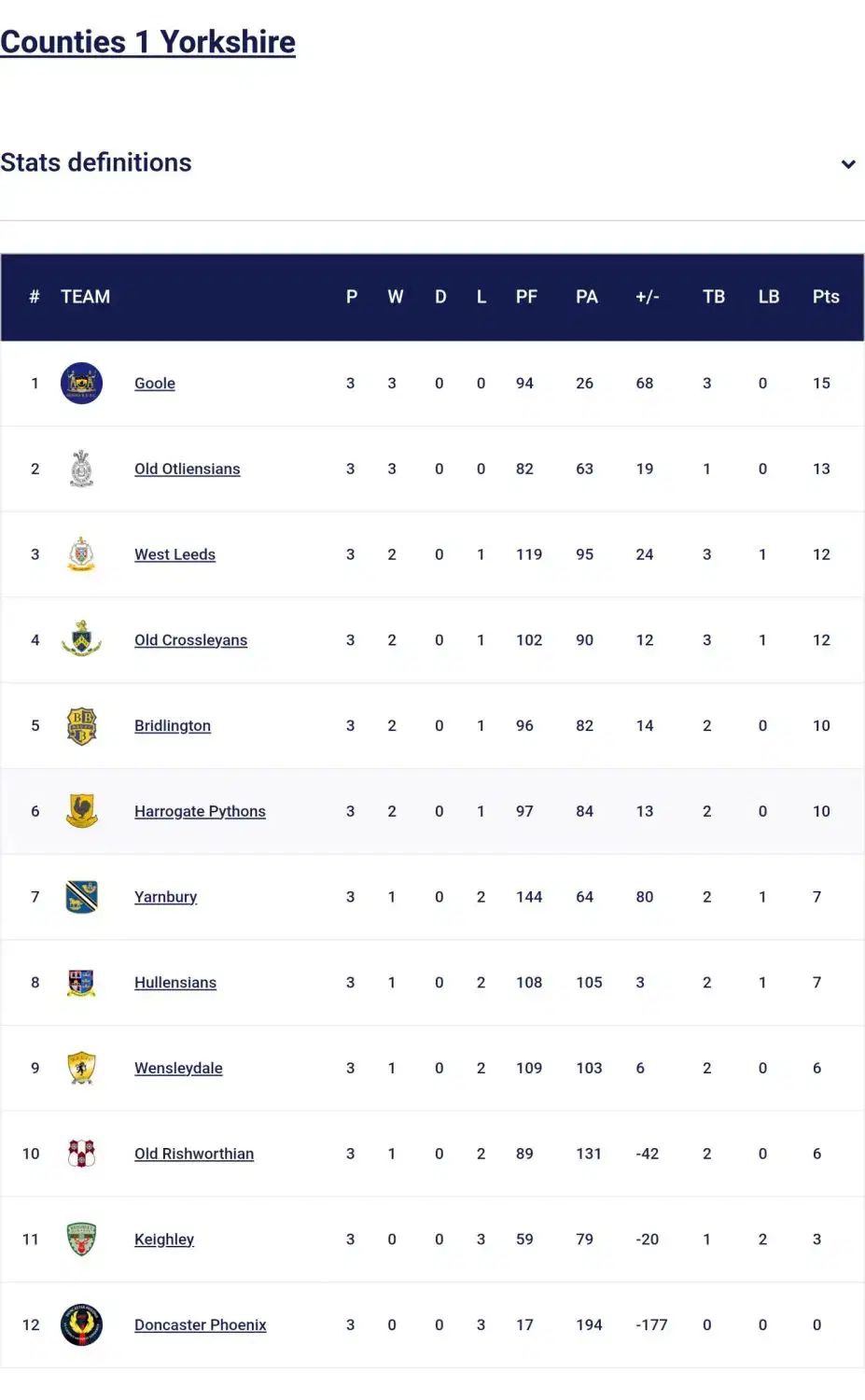Click the Bridlington shield logo
The image size is (865, 1400).
[x=81, y=725]
